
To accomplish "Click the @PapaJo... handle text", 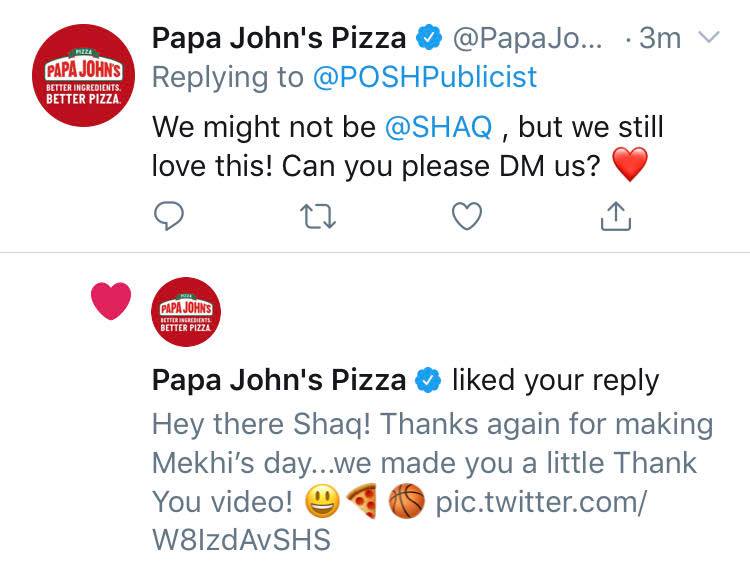I will tap(528, 39).
